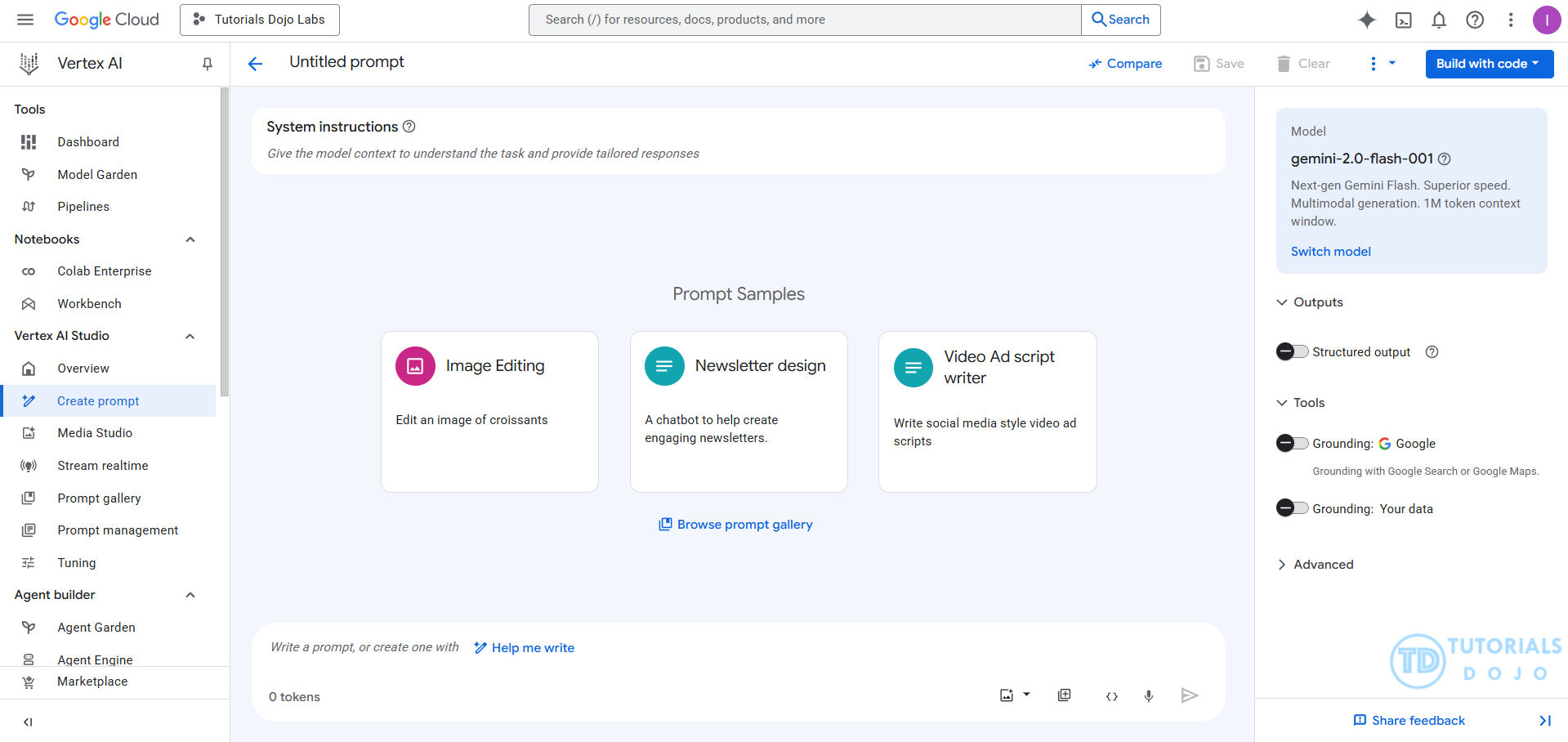Open the notifications bell
This screenshot has width=1568, height=742.
click(x=1439, y=20)
